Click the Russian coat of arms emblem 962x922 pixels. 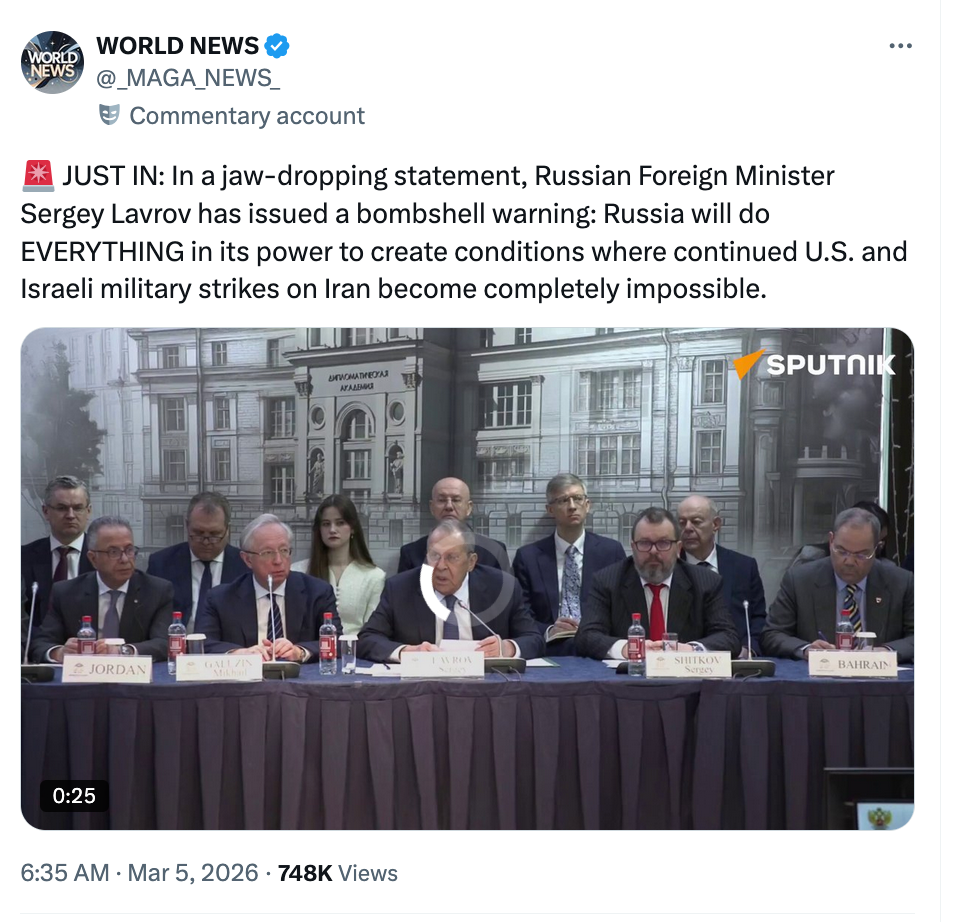point(883,817)
